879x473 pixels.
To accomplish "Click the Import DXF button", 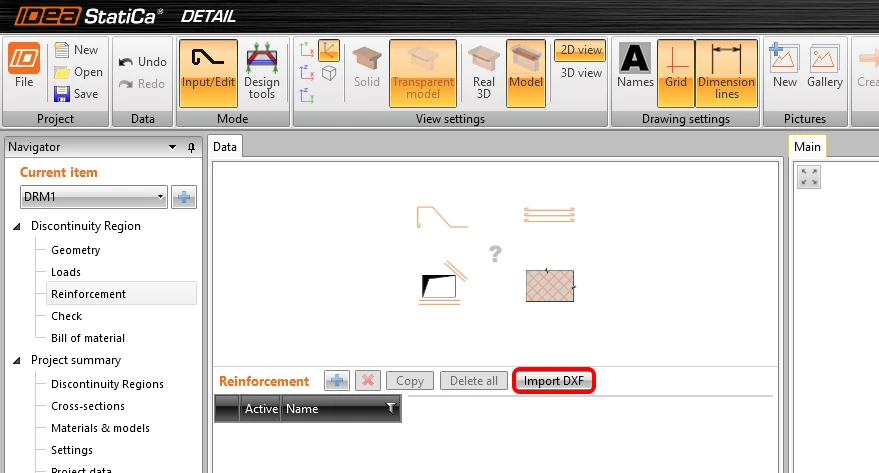I will click(x=553, y=381).
